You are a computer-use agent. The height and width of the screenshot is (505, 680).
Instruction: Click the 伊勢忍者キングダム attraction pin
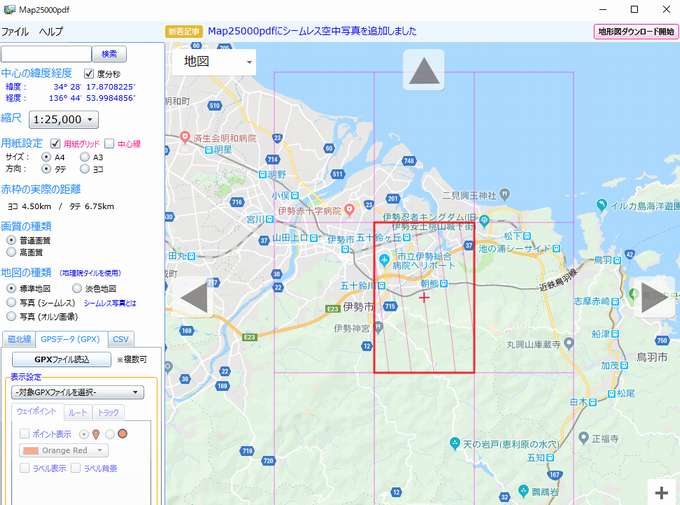click(484, 221)
